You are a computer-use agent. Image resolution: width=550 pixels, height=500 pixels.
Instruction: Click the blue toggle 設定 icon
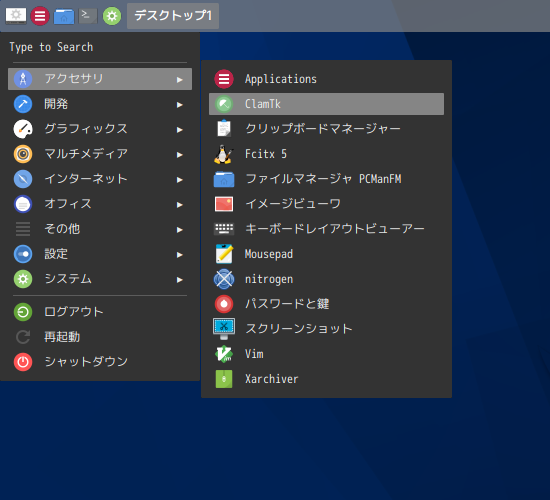coord(23,254)
